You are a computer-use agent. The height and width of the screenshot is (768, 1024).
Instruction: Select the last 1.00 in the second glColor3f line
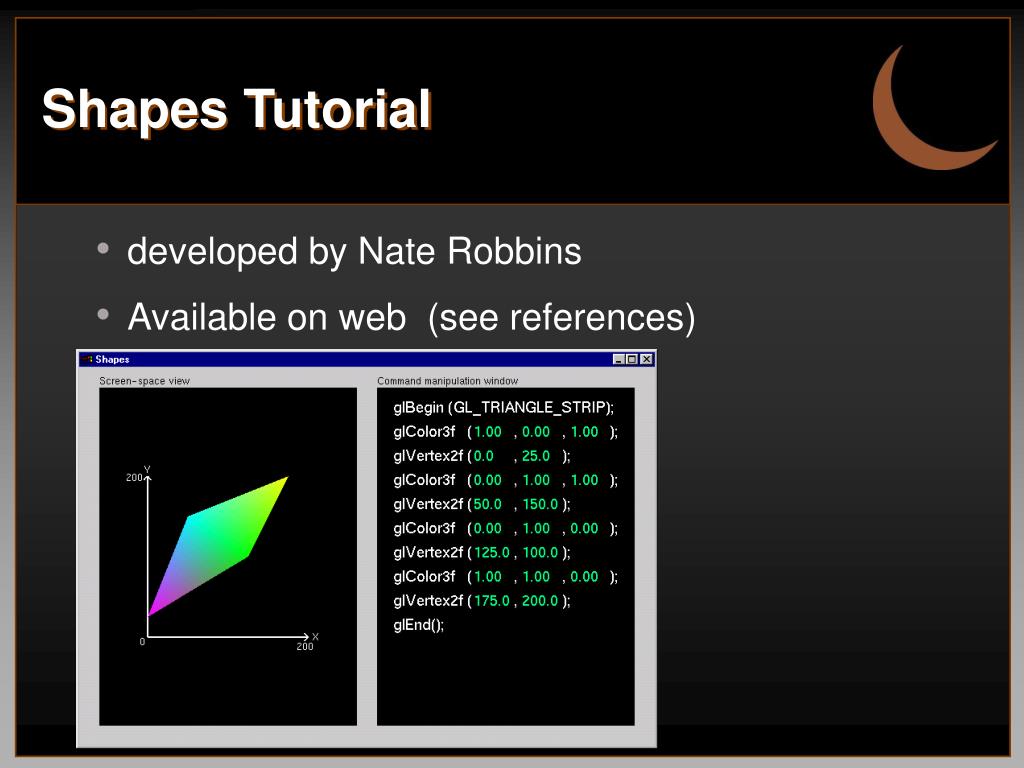point(584,480)
